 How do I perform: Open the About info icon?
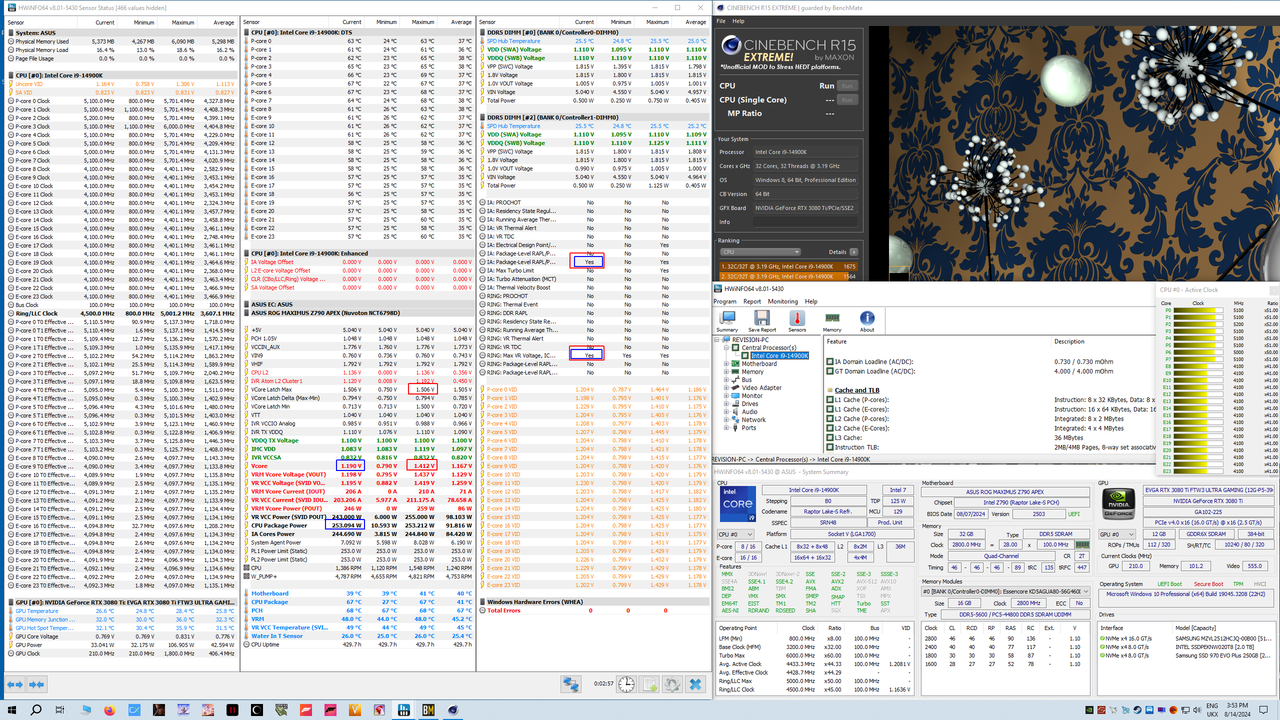pyautogui.click(x=867, y=320)
